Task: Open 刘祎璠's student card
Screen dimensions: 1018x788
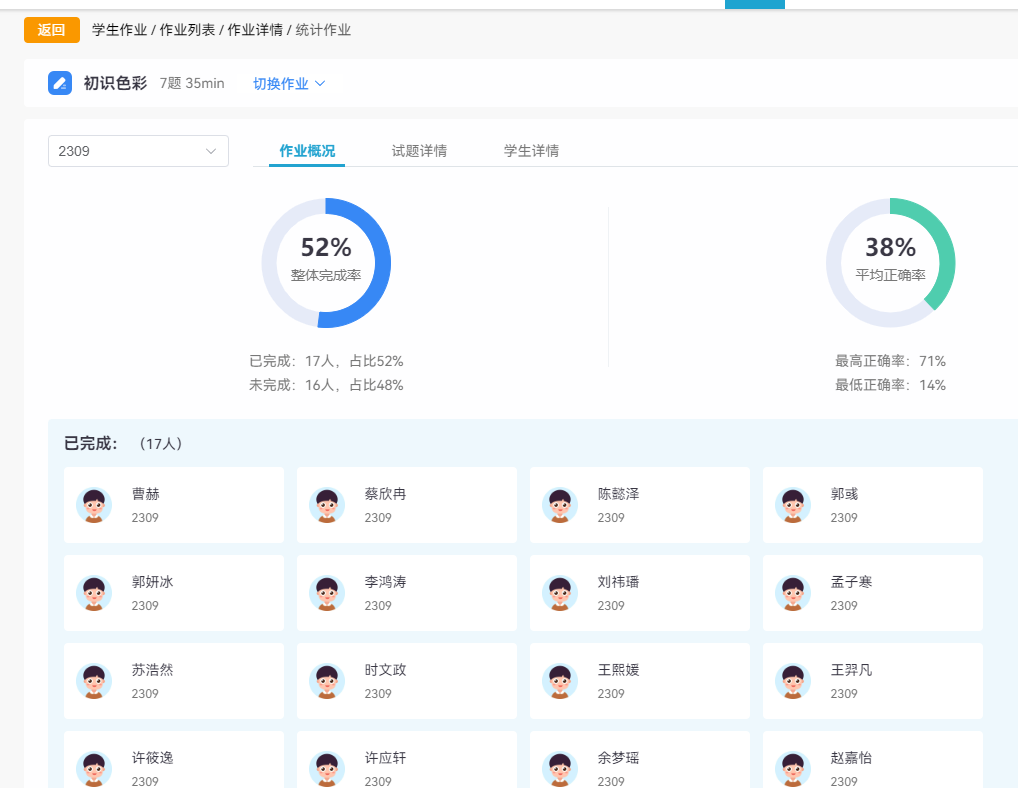Action: coord(639,593)
